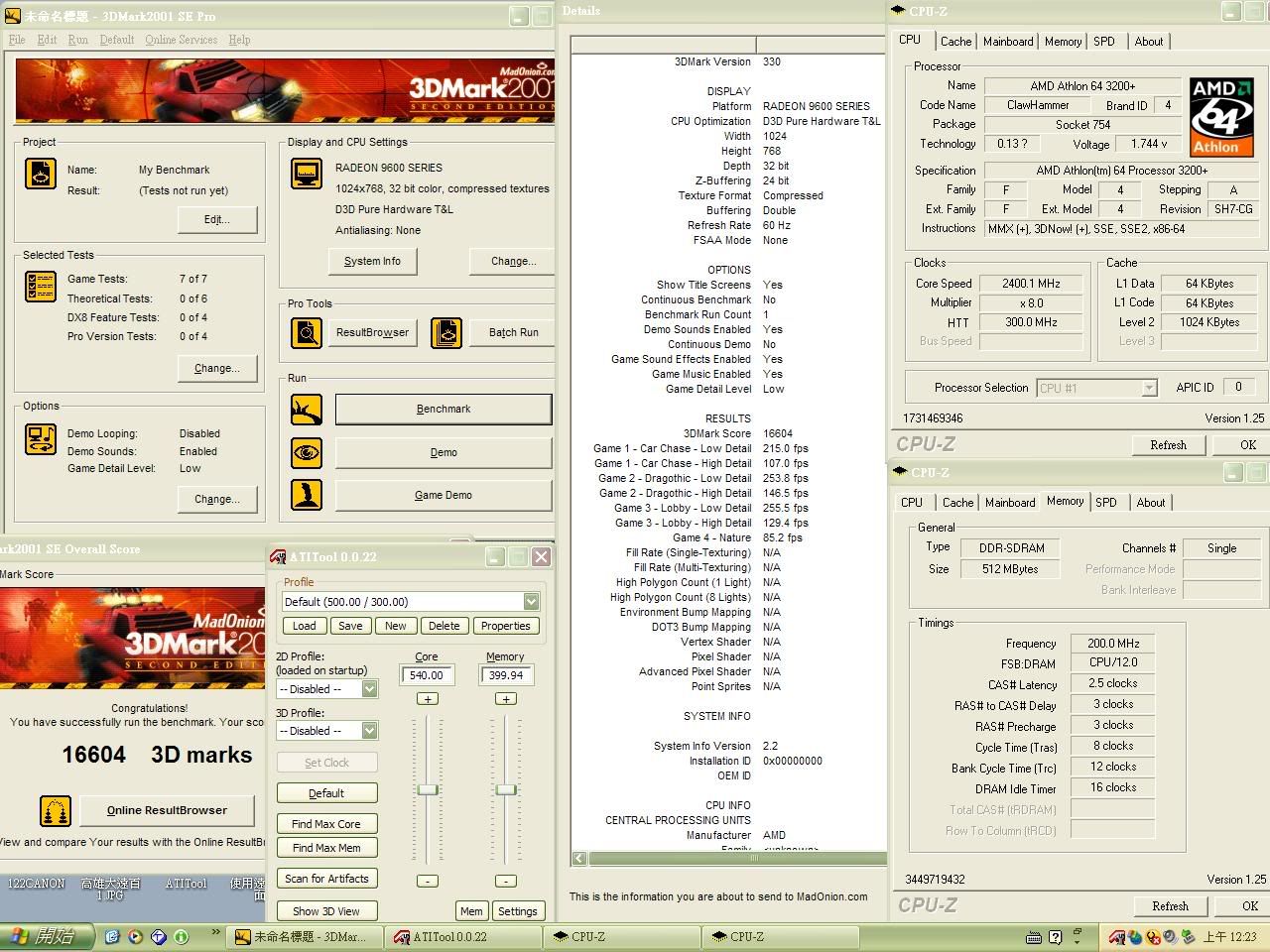Run the Benchmark
This screenshot has height=952, width=1270.
pos(443,409)
